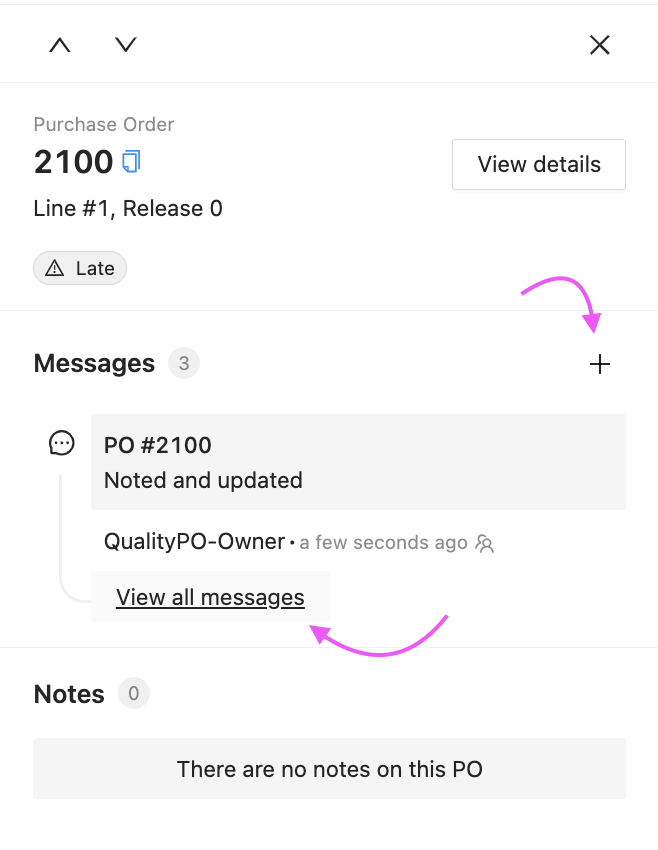
Task: Click the empty notes placeholder box
Action: [x=330, y=769]
